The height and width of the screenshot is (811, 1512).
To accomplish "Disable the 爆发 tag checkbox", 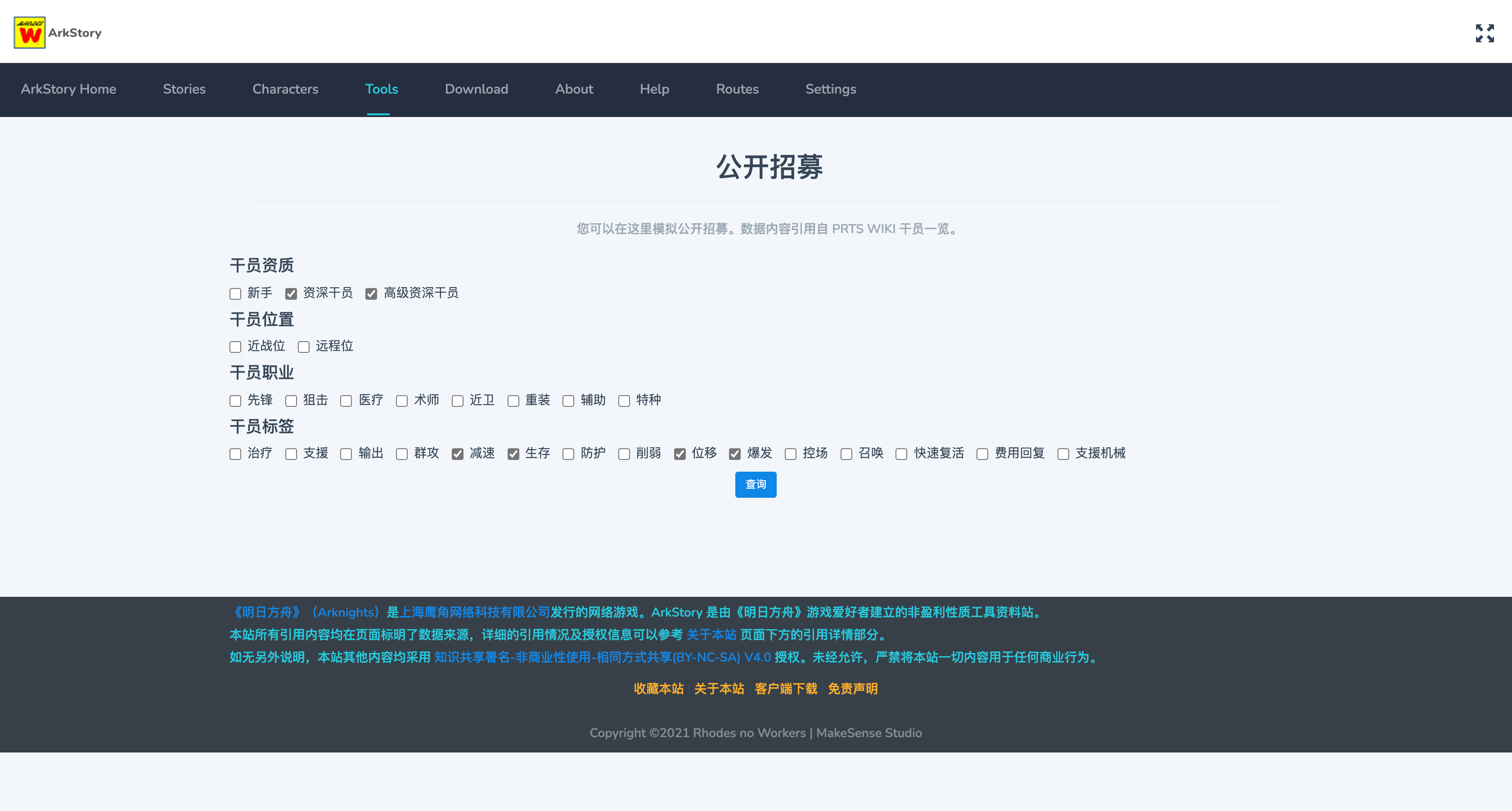I will tap(735, 454).
